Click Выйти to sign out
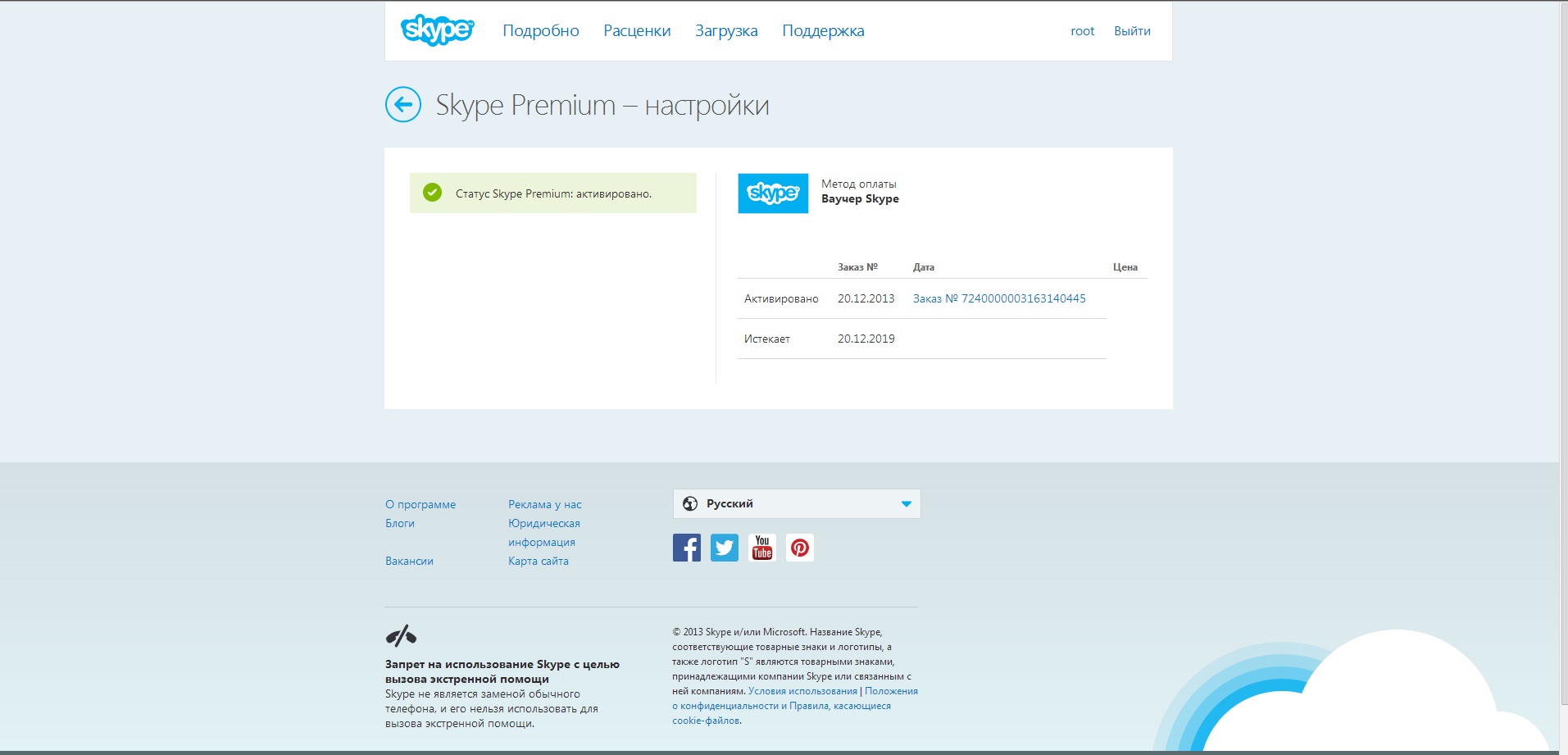The width and height of the screenshot is (1568, 755). point(1132,31)
